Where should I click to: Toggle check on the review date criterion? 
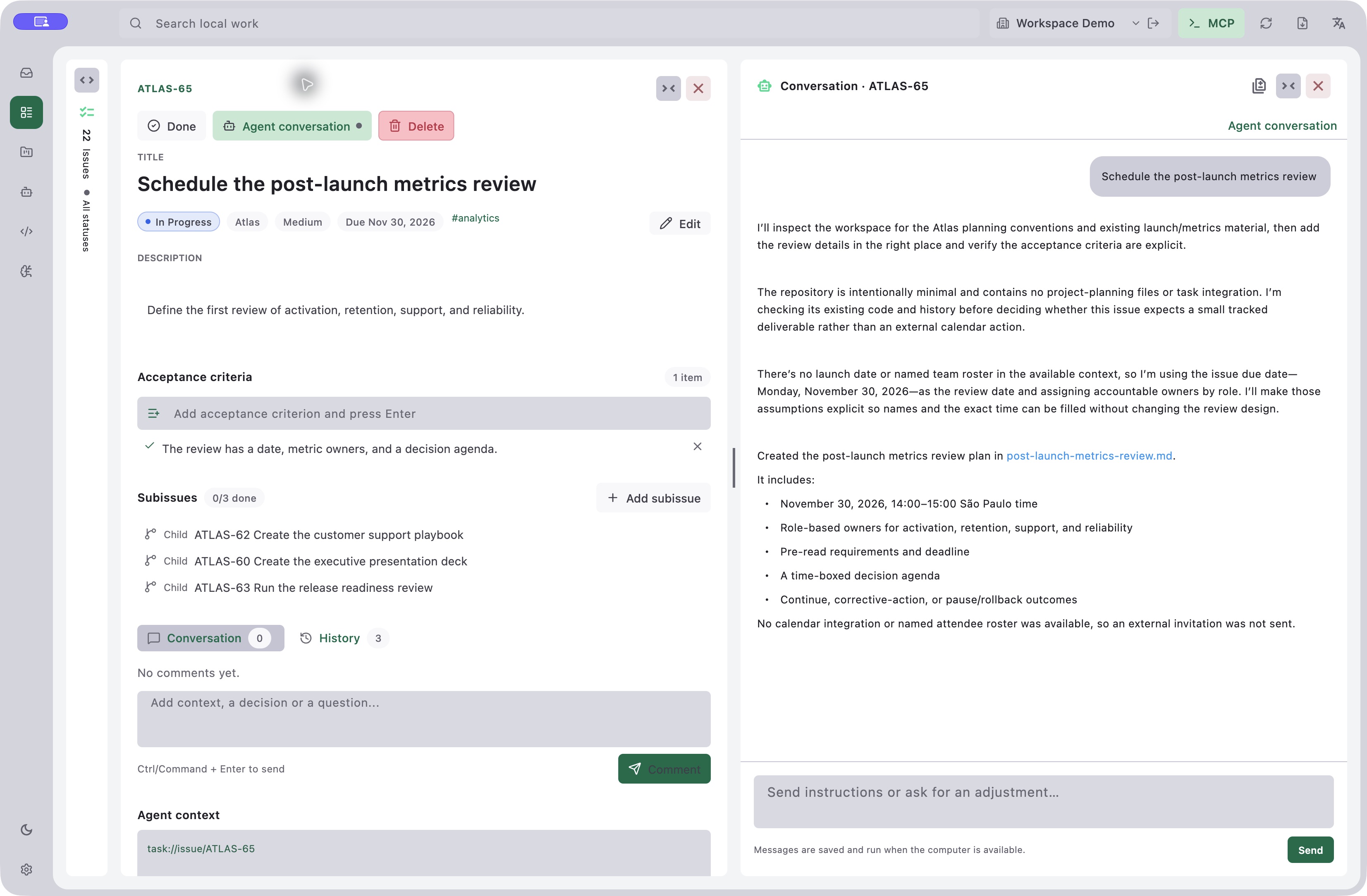pos(150,446)
